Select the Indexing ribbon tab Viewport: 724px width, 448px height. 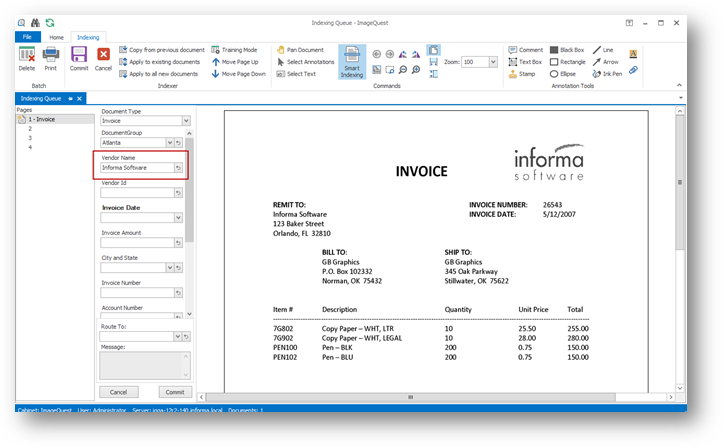point(88,37)
